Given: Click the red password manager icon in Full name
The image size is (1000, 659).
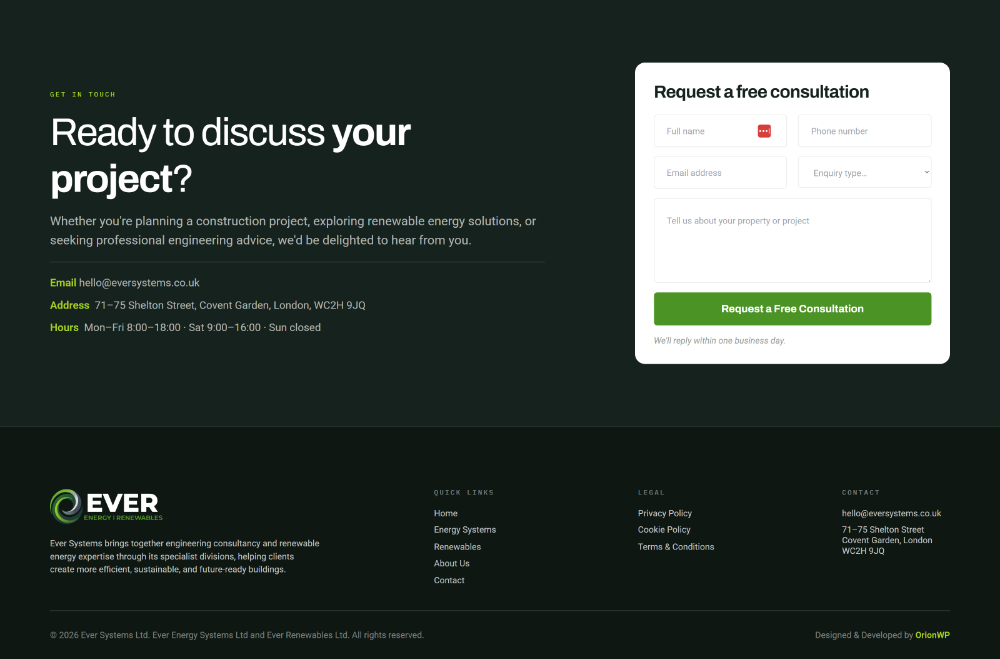Looking at the screenshot, I should (x=764, y=131).
